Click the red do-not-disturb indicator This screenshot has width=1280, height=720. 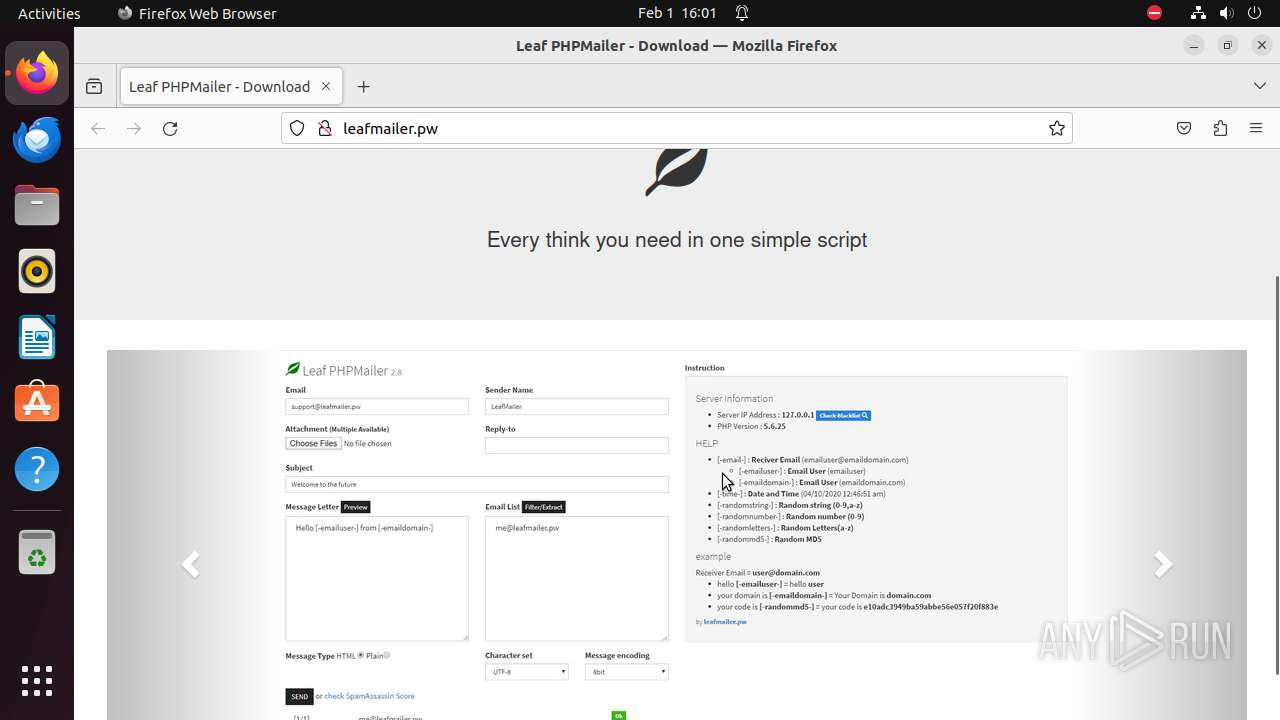click(1154, 13)
